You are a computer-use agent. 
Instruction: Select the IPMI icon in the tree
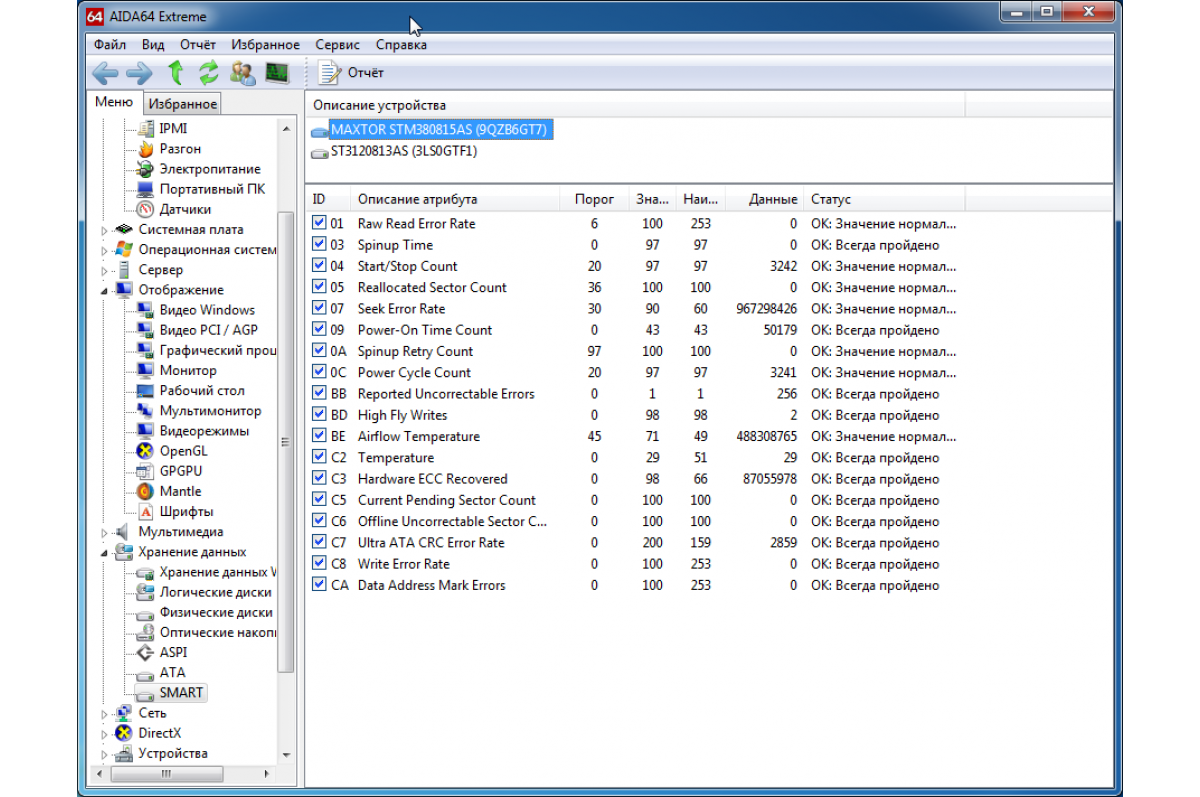144,128
